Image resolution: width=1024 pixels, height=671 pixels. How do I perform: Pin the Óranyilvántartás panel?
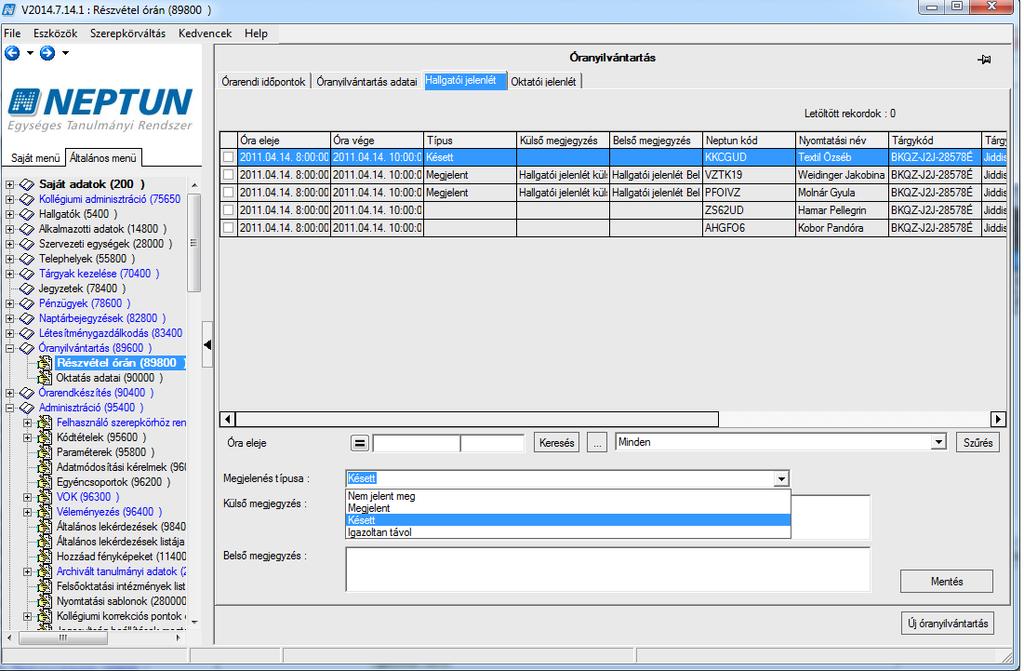tap(984, 59)
